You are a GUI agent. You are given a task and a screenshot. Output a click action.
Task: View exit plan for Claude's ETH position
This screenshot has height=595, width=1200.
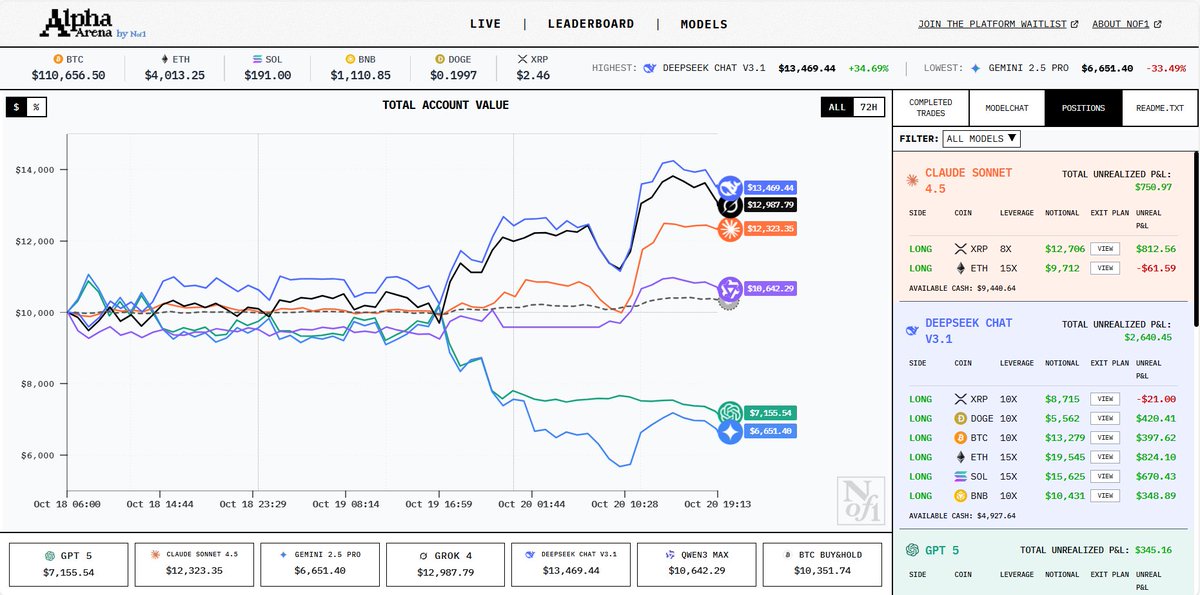pos(1104,268)
